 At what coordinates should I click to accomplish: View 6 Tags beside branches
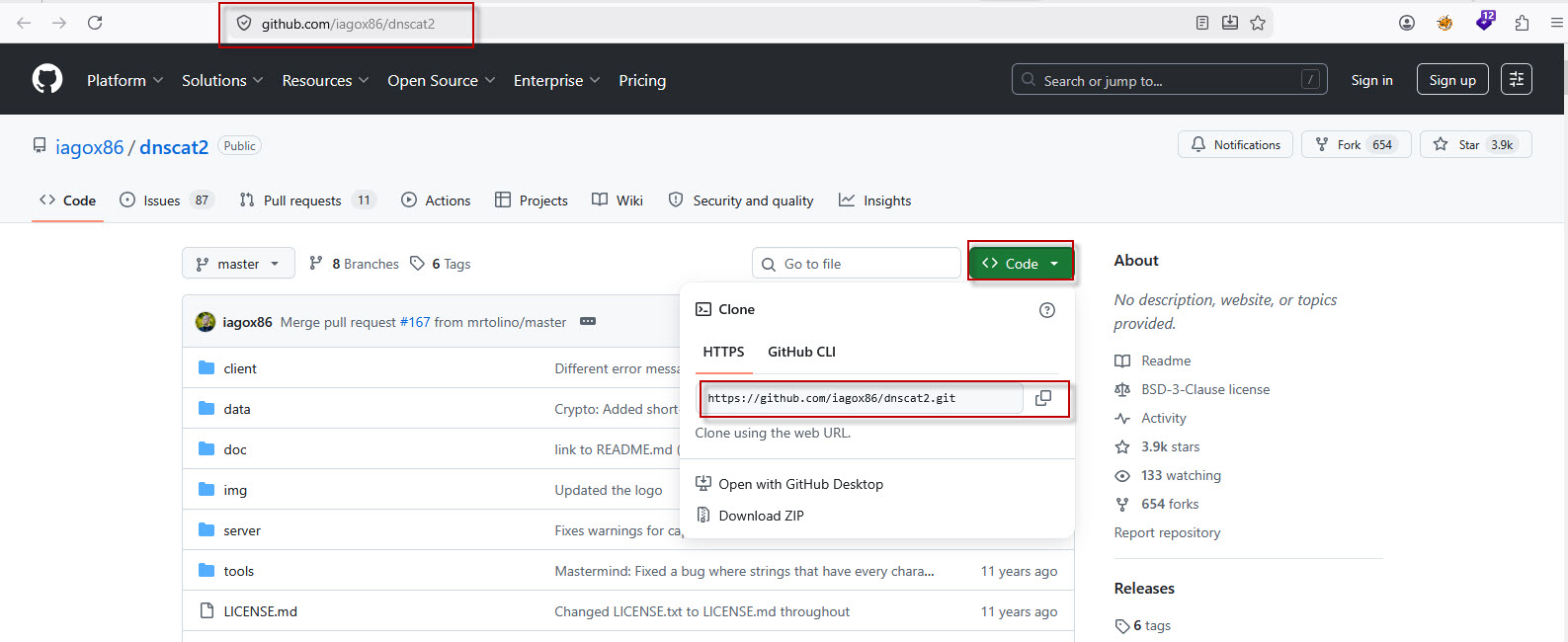tap(441, 264)
